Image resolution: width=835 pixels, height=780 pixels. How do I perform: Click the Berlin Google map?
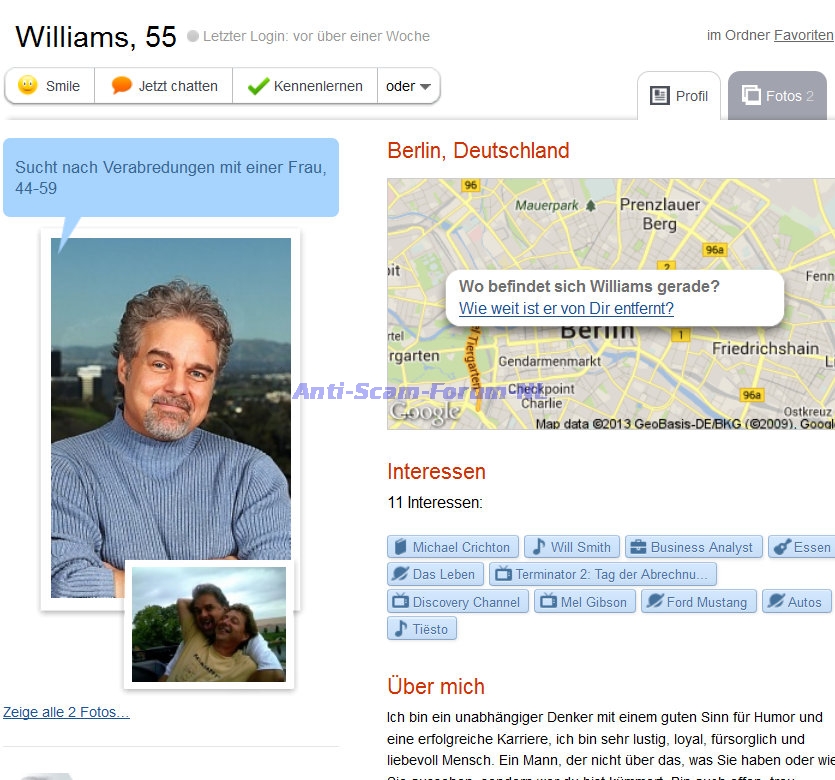611,373
